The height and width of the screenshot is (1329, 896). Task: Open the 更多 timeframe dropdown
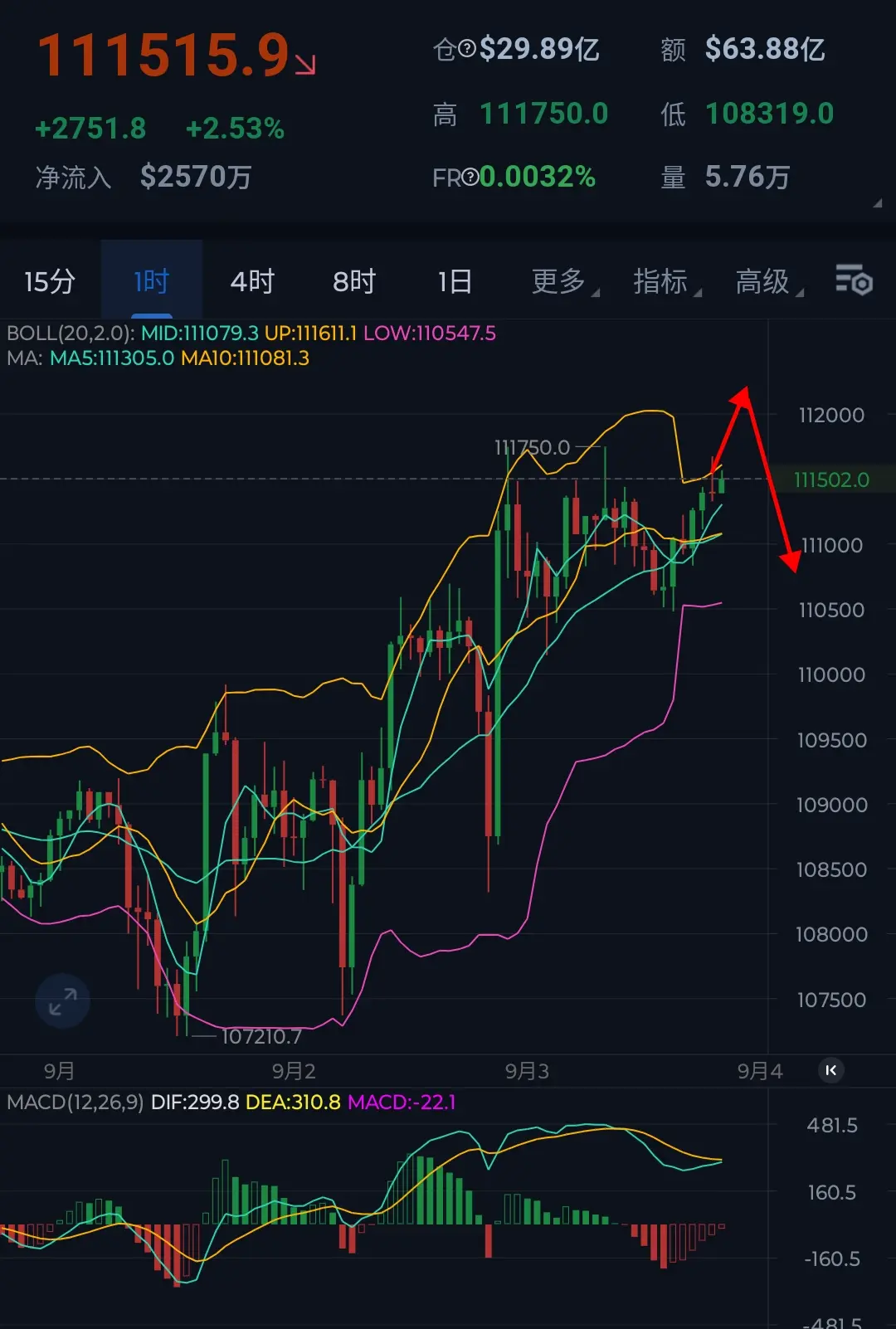pyautogui.click(x=565, y=281)
